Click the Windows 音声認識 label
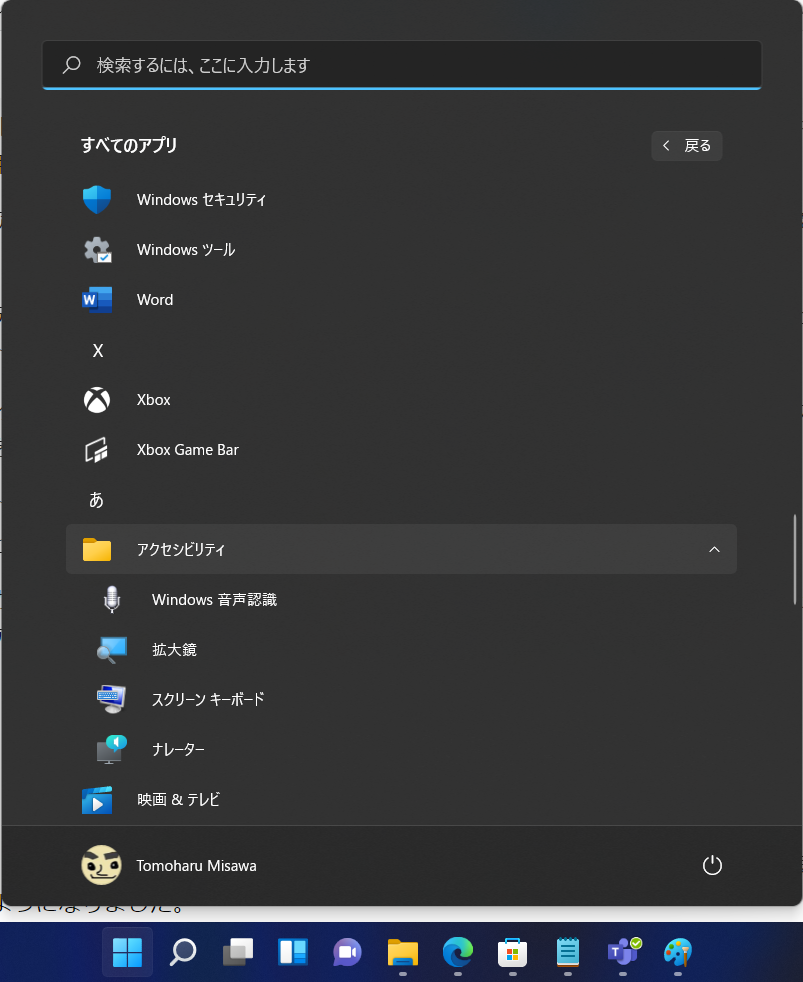 point(214,599)
